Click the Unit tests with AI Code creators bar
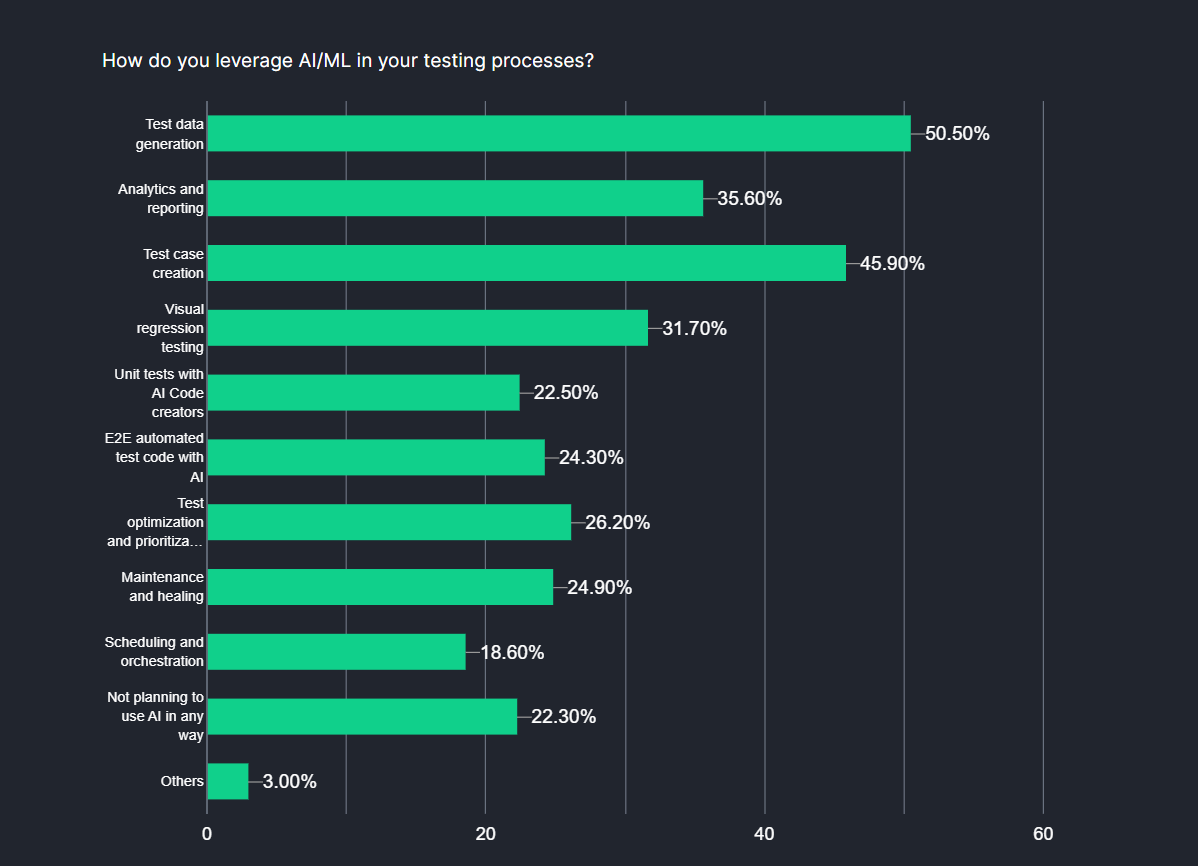 click(x=363, y=392)
